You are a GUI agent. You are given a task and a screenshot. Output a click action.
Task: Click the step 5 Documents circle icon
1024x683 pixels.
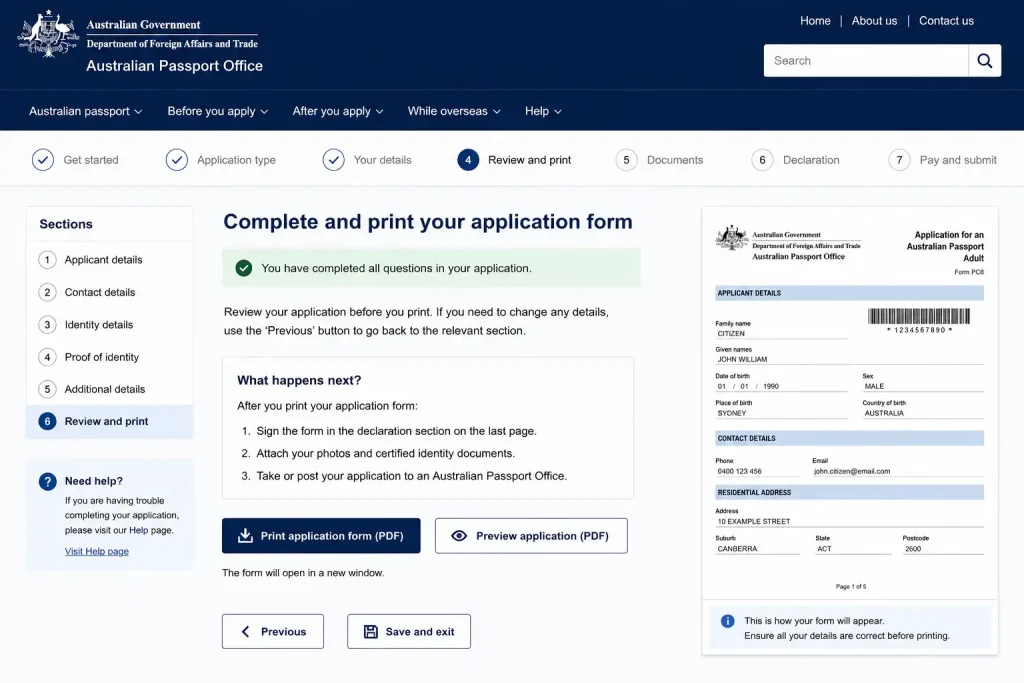pos(626,160)
